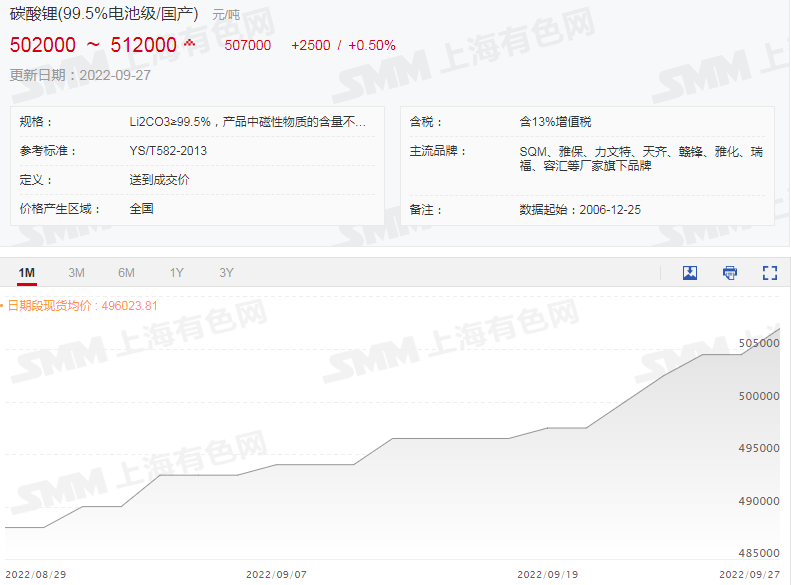The height and width of the screenshot is (585, 791).
Task: Open the chart in fullscreen mode
Action: coord(769,273)
